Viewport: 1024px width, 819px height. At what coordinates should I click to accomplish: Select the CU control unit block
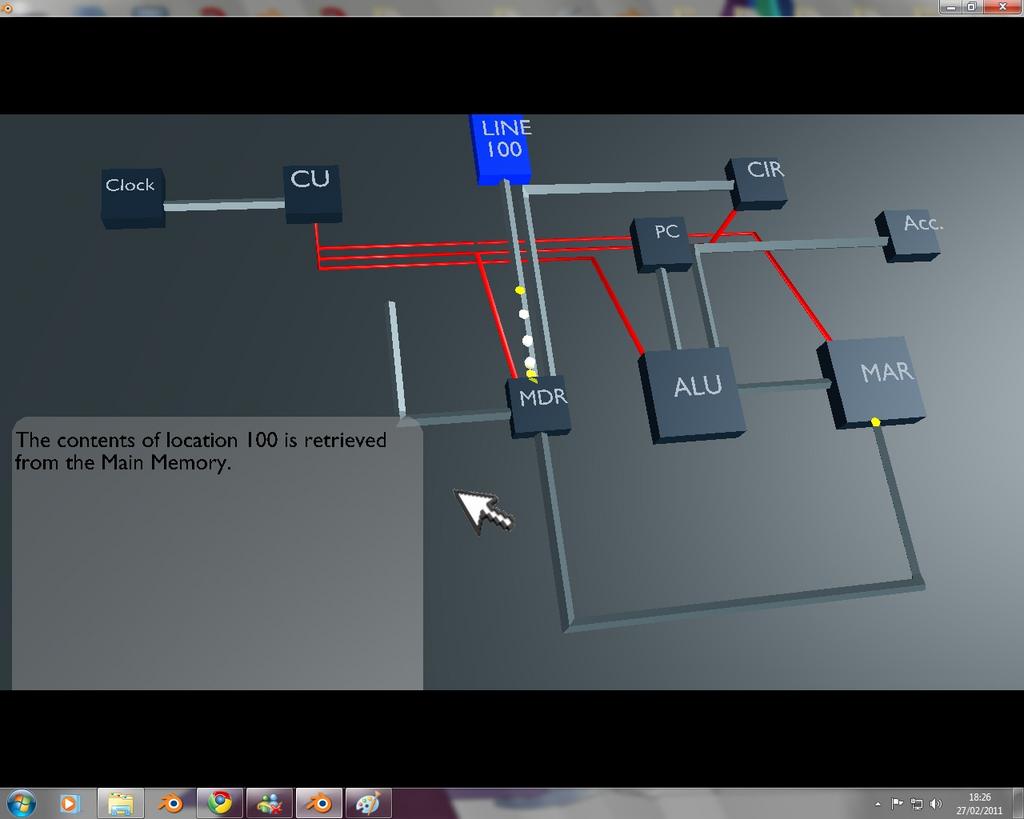pyautogui.click(x=312, y=193)
